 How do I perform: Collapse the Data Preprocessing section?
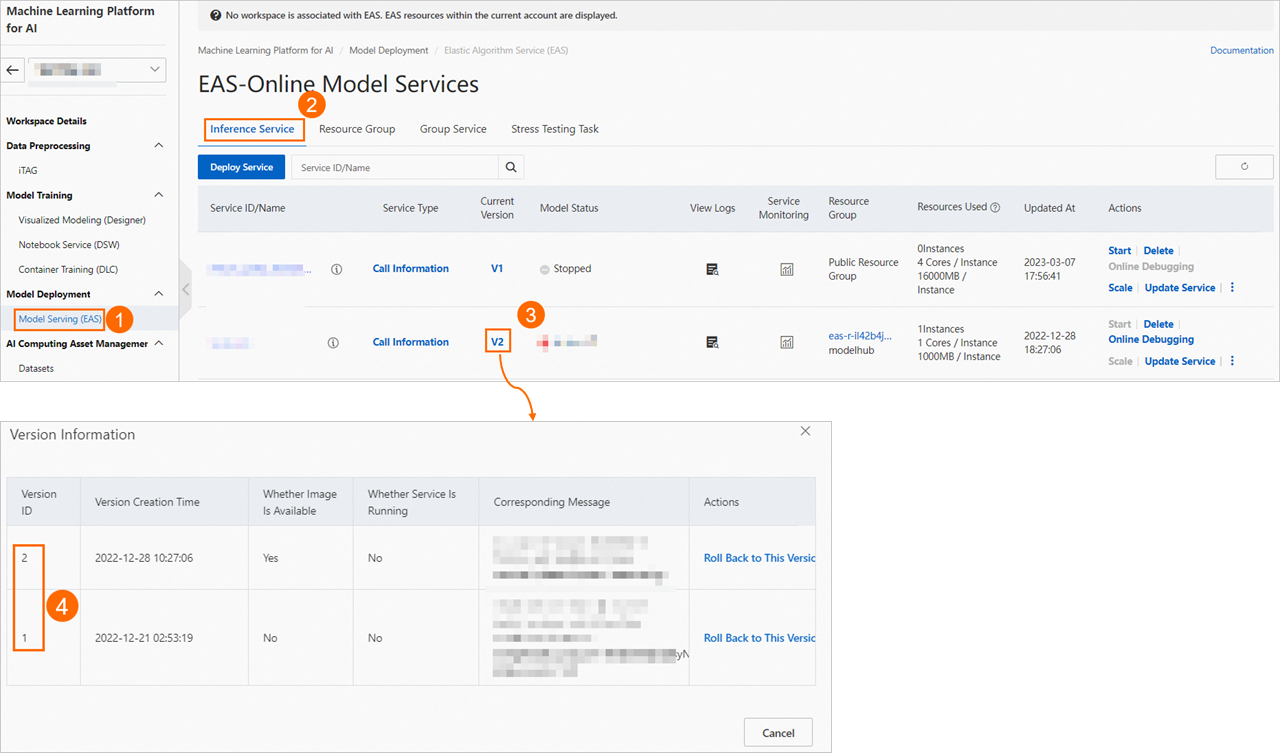[158, 146]
